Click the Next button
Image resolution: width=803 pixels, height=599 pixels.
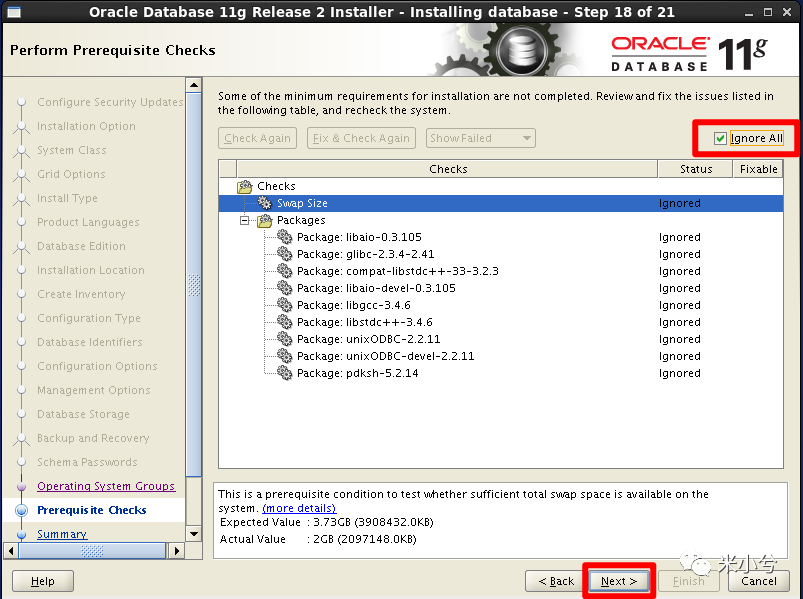(x=619, y=581)
